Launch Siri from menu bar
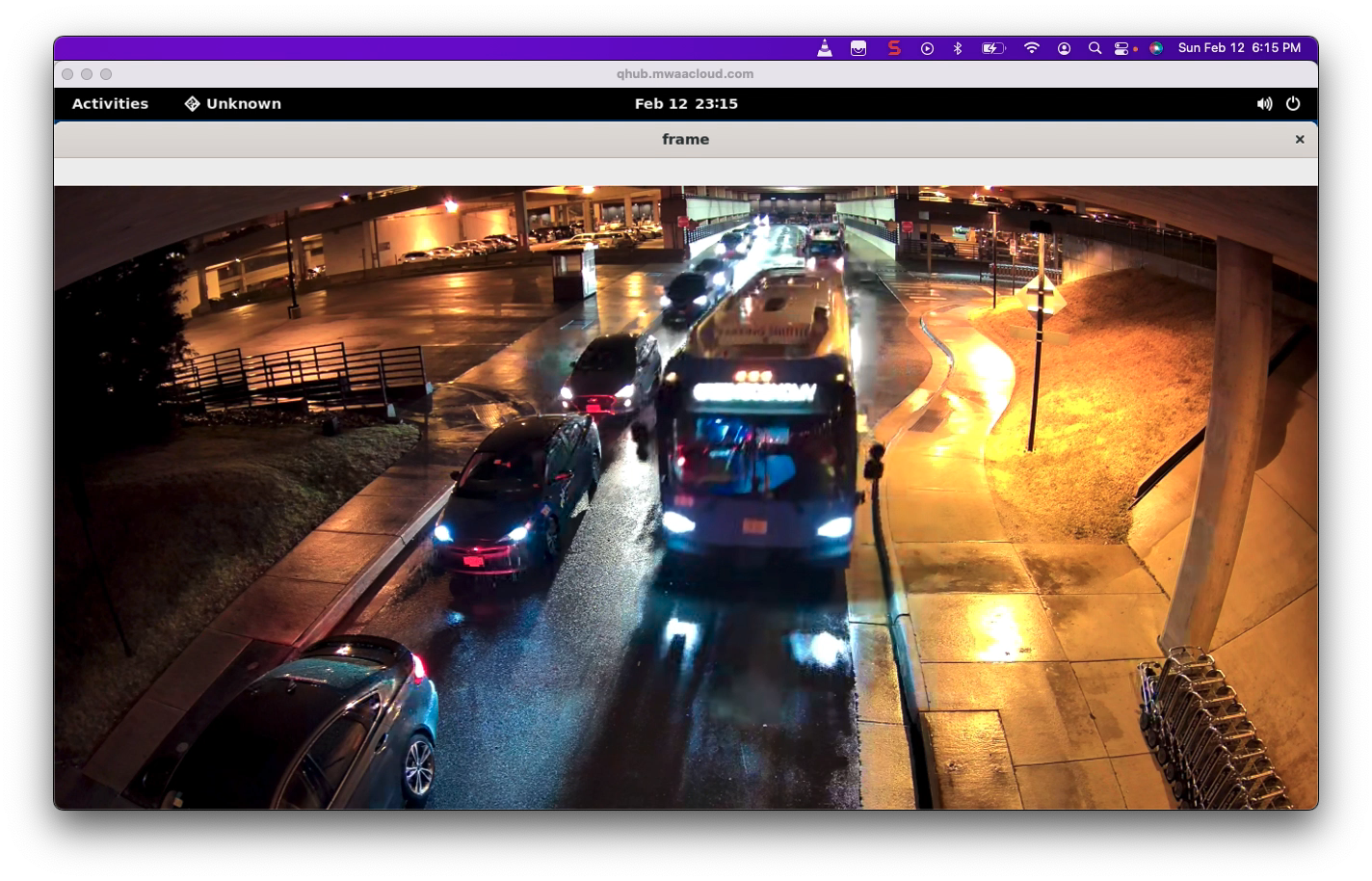The height and width of the screenshot is (881, 1372). (x=1156, y=48)
